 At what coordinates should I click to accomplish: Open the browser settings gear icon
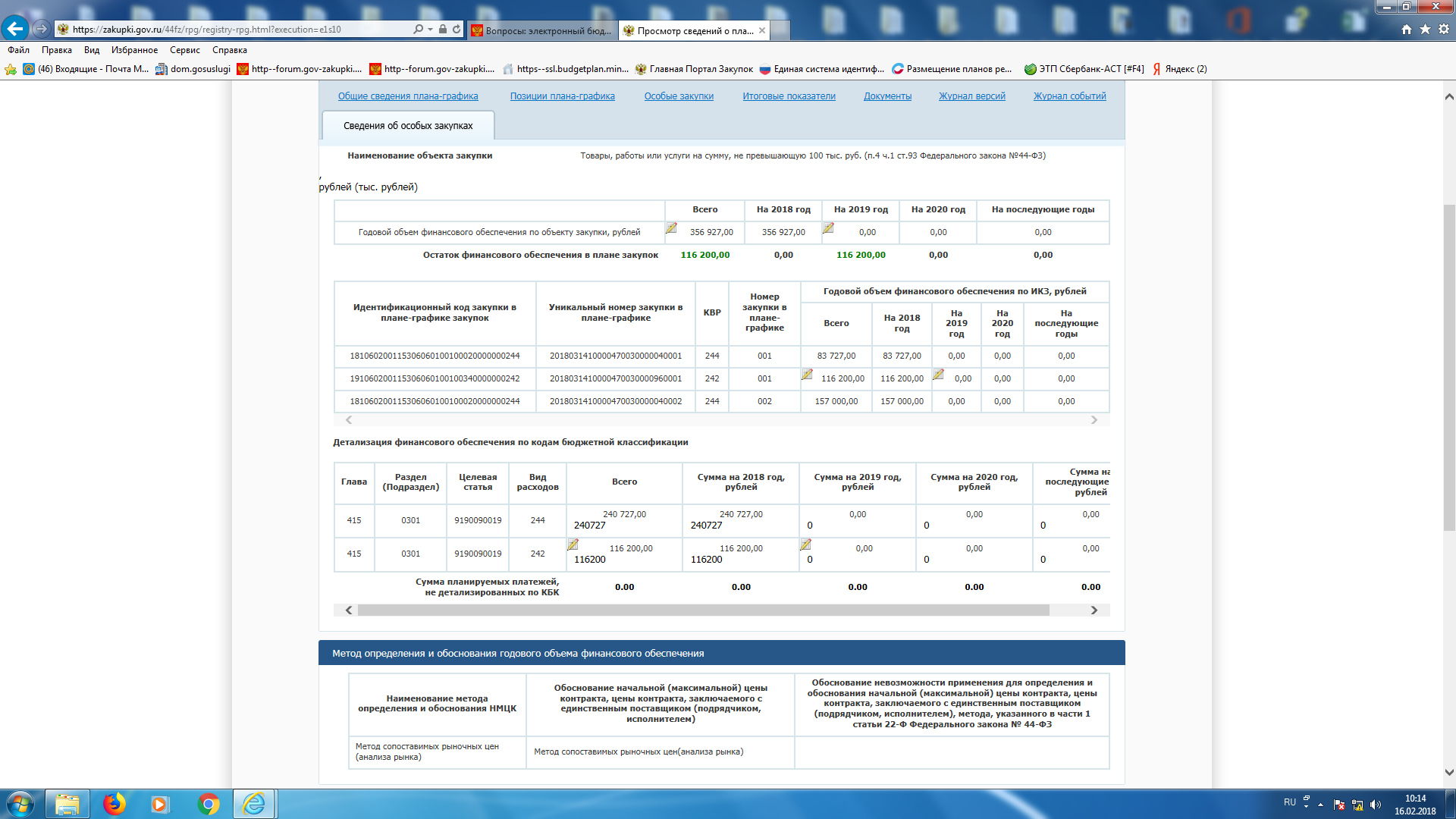(x=1444, y=29)
